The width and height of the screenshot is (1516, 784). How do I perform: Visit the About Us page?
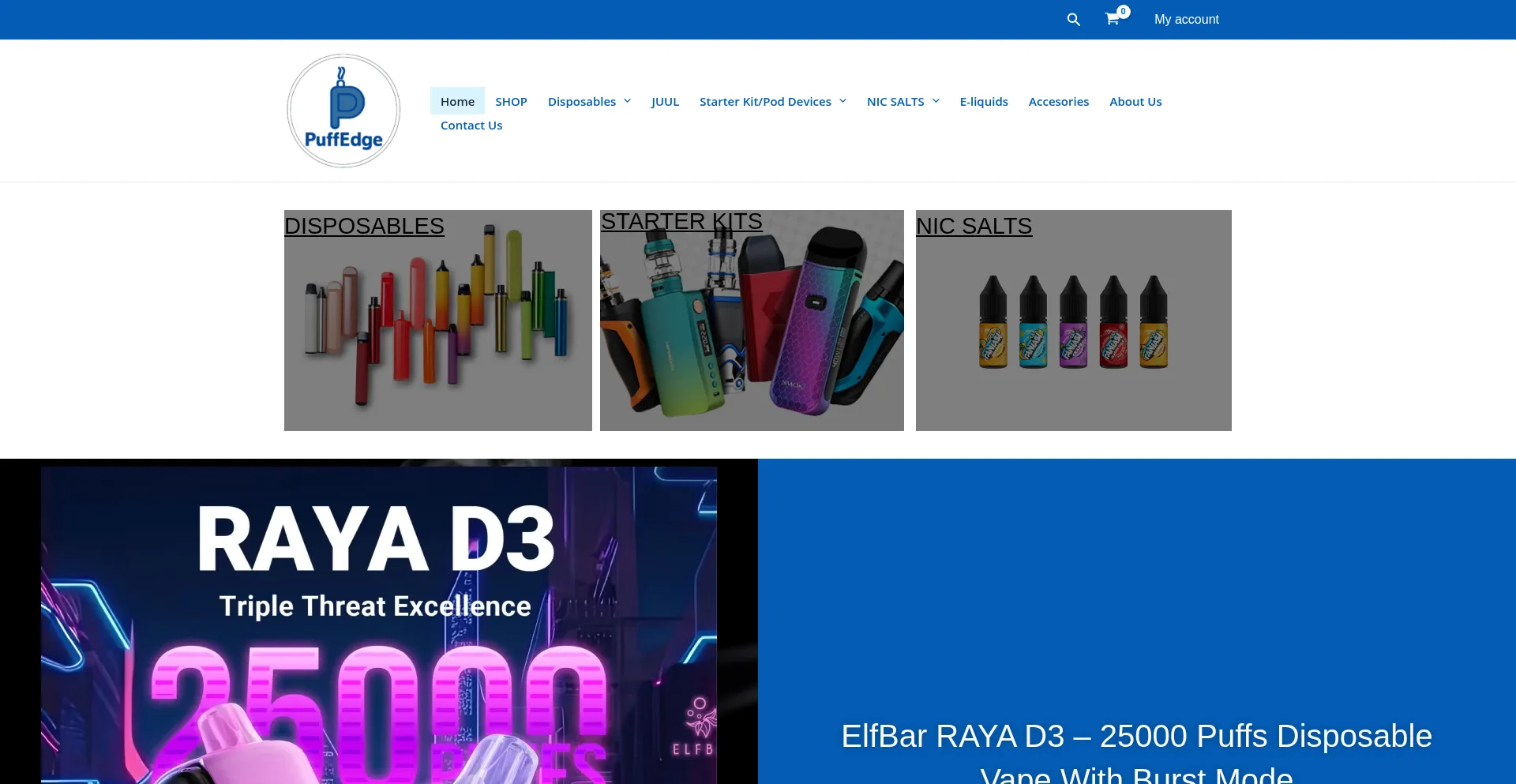click(1135, 101)
